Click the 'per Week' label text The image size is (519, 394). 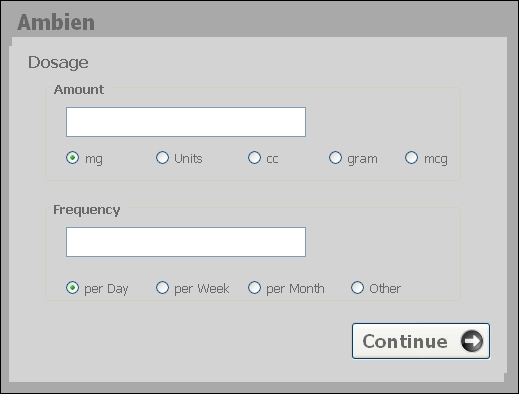pyautogui.click(x=202, y=289)
